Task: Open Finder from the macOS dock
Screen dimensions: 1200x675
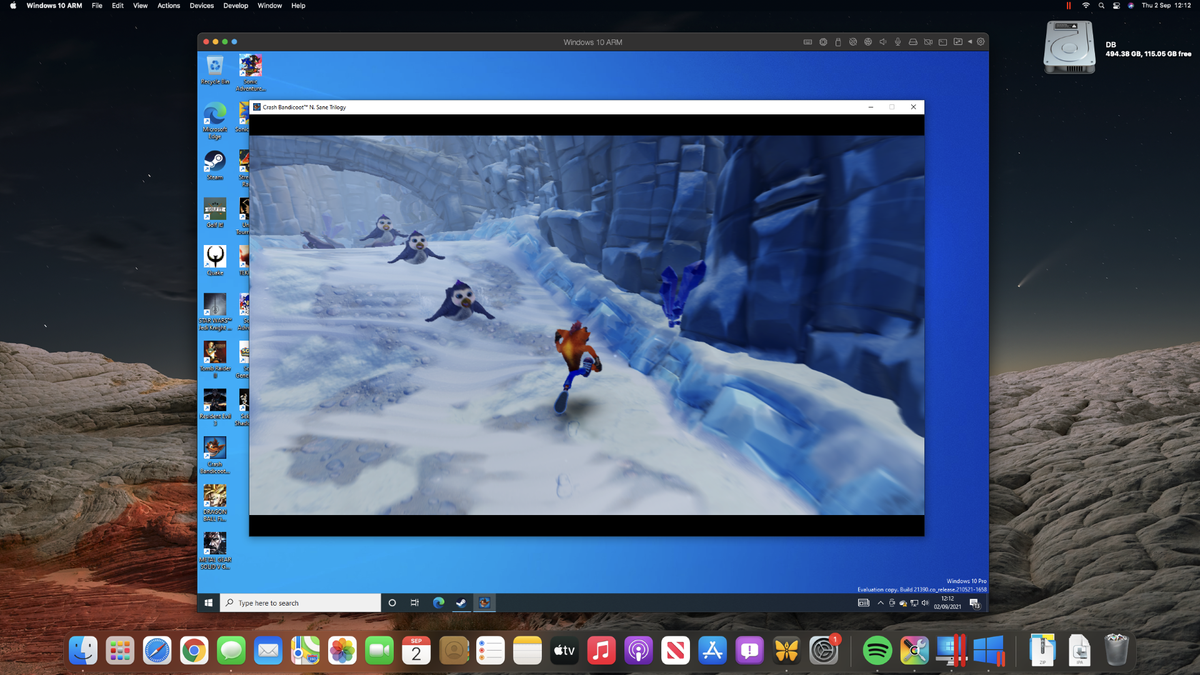Action: pyautogui.click(x=83, y=651)
